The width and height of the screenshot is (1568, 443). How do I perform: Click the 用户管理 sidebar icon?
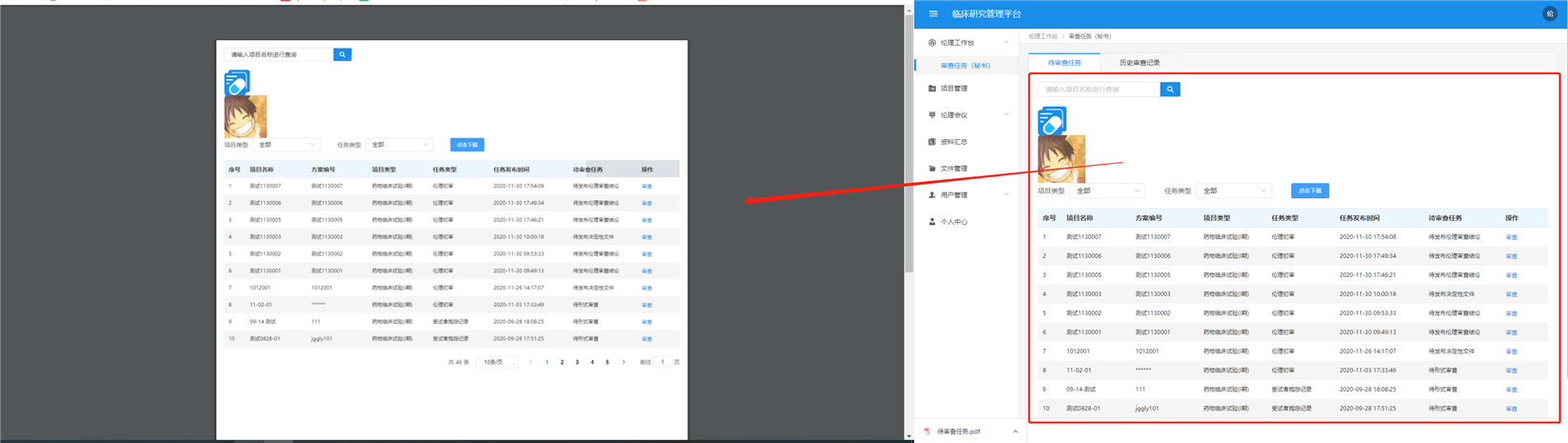point(932,195)
